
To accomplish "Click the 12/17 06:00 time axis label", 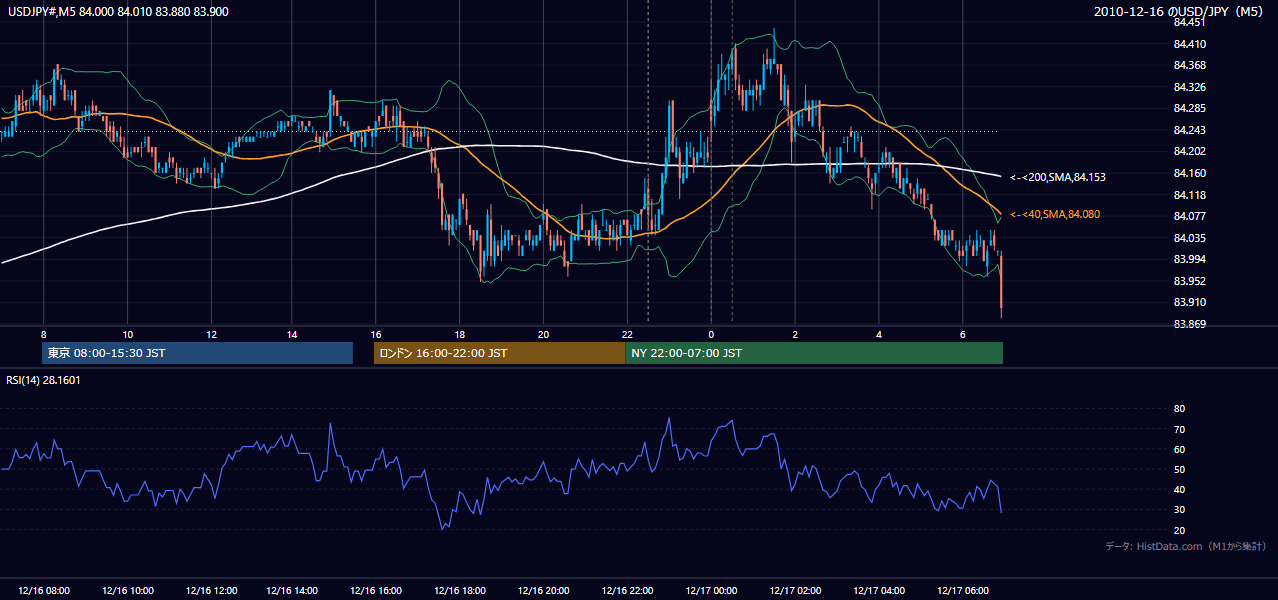I will tap(962, 591).
